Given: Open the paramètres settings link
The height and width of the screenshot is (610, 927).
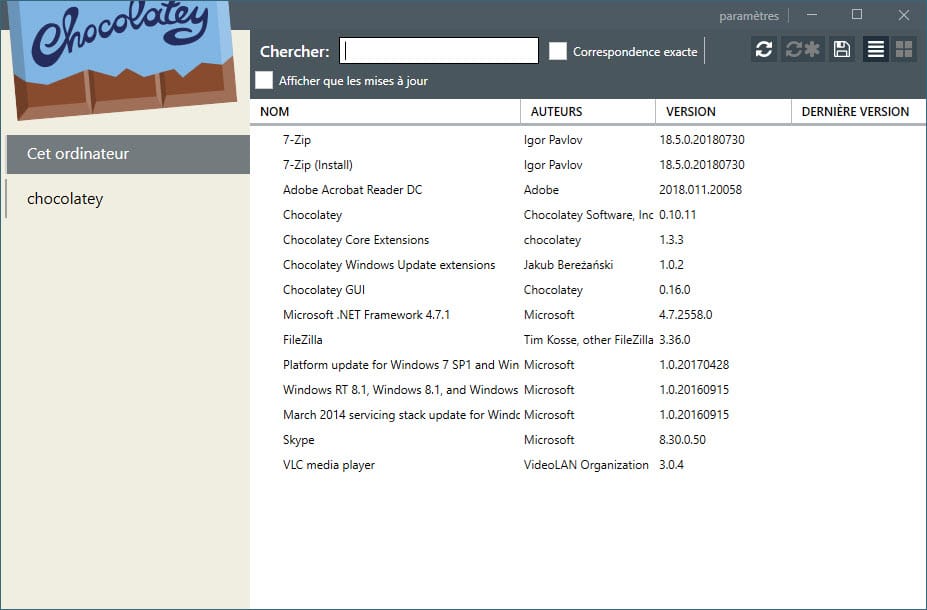Looking at the screenshot, I should pyautogui.click(x=748, y=16).
